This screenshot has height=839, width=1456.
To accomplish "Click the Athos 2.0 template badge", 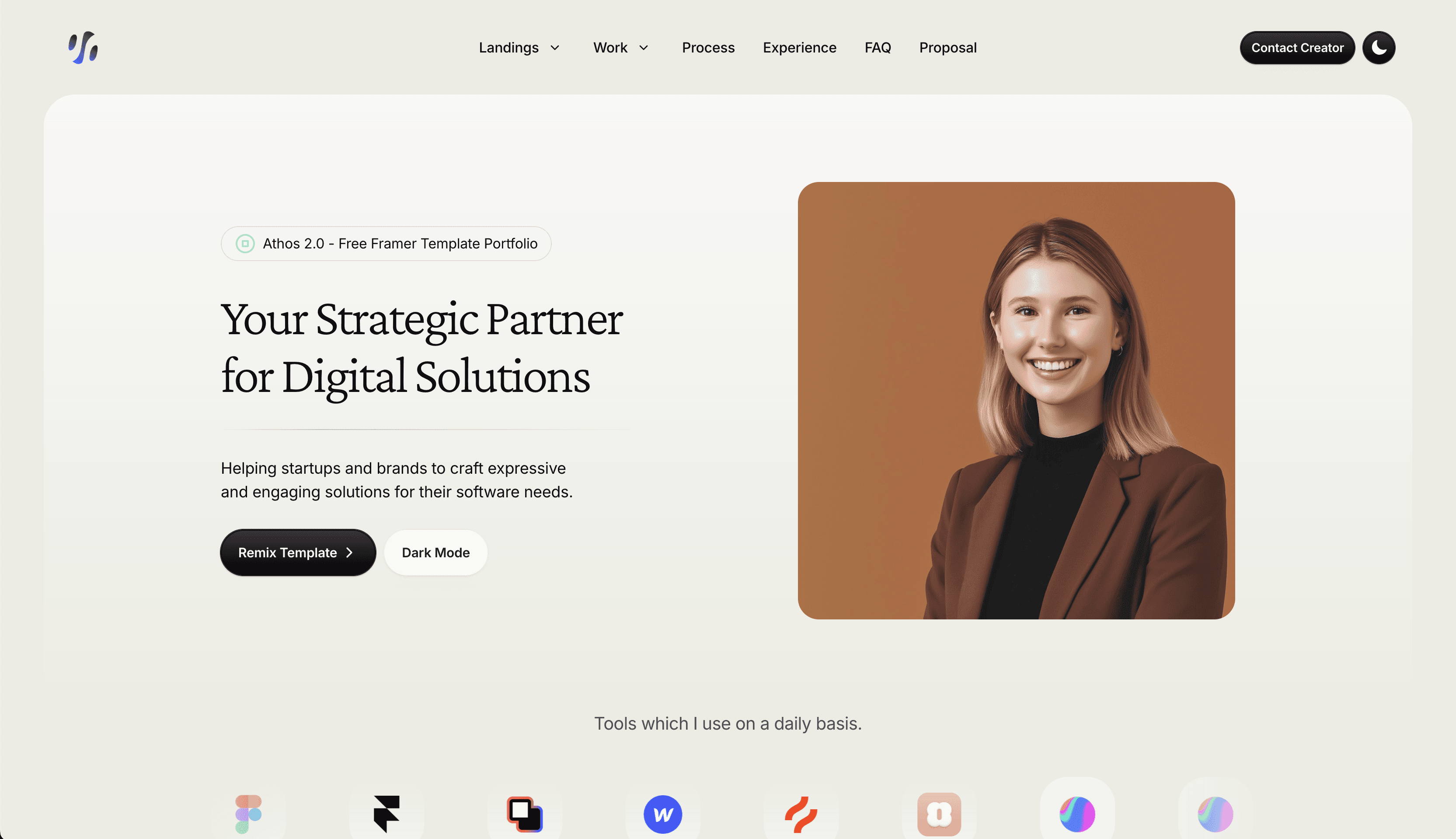I will 386,243.
